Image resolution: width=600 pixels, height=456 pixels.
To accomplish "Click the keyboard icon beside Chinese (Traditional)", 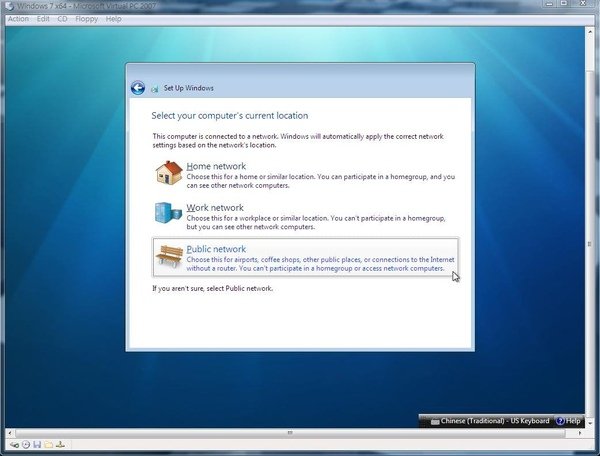I will coord(435,422).
